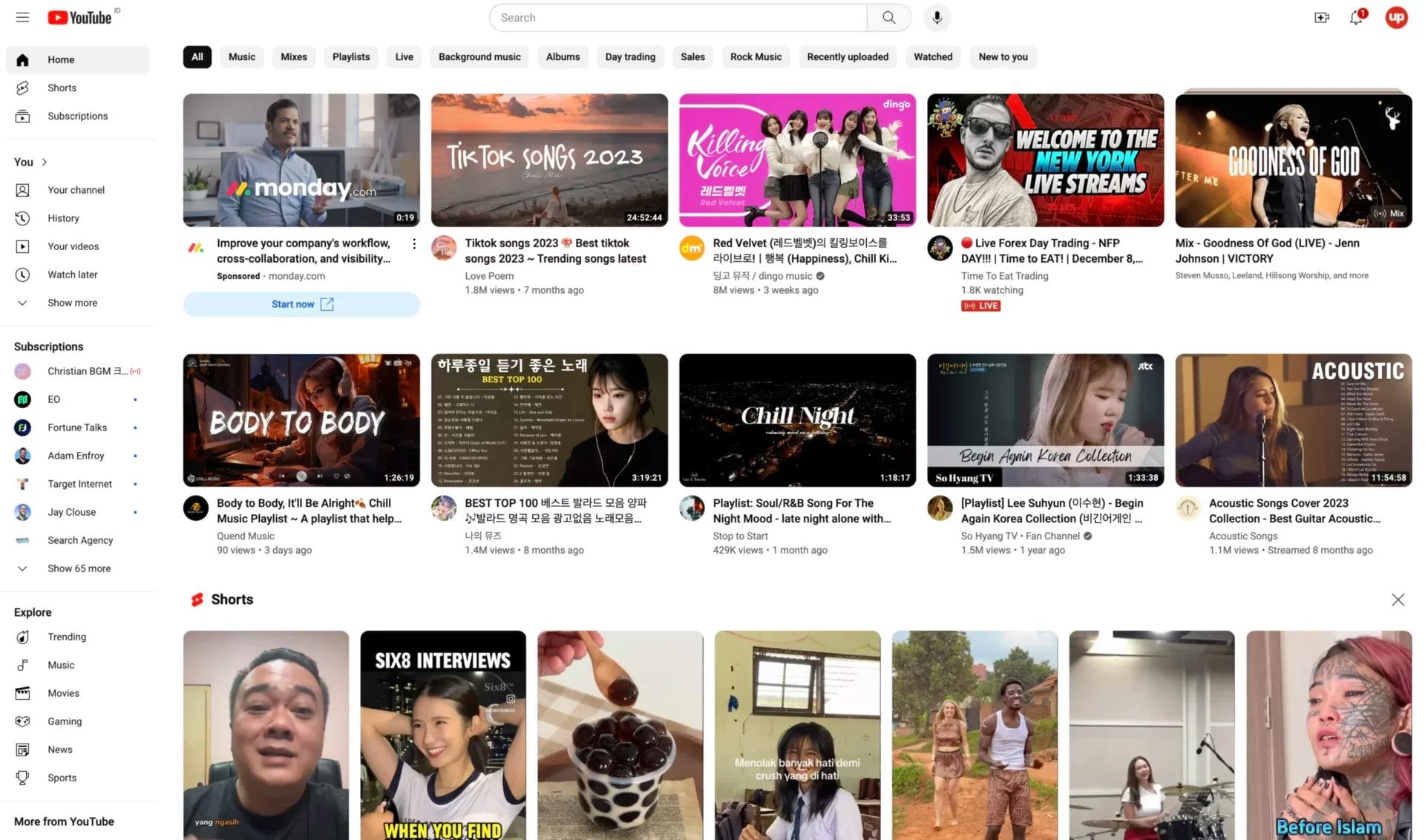Enable the Watched filter chip

(x=933, y=56)
